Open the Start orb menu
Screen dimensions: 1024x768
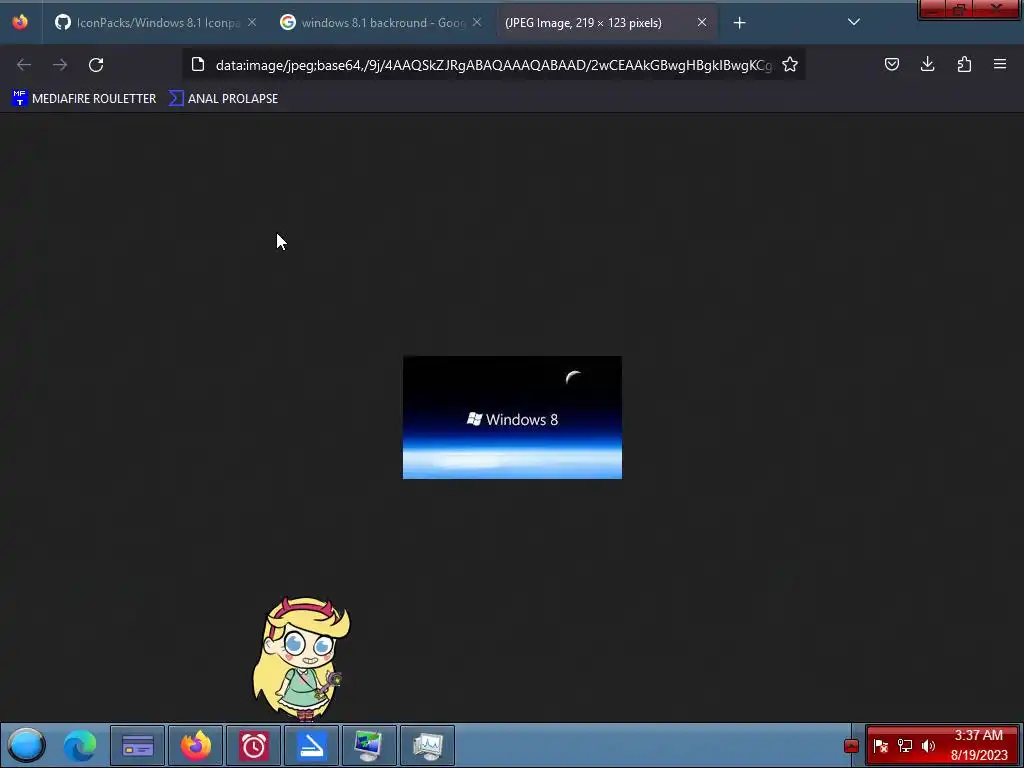point(26,745)
